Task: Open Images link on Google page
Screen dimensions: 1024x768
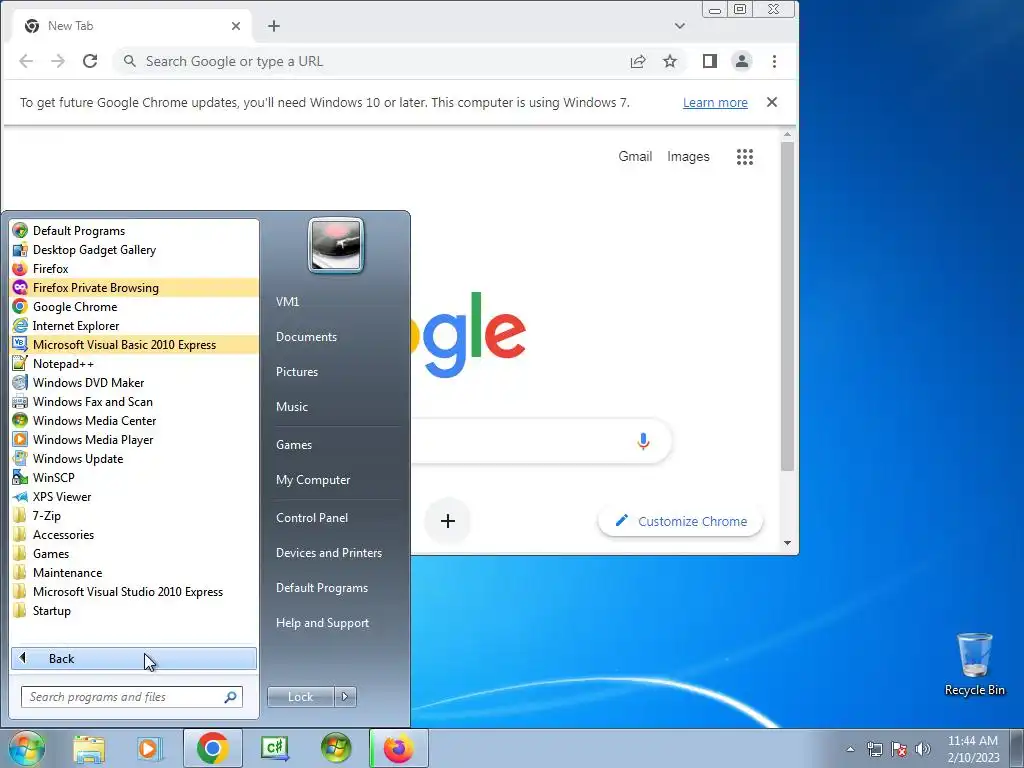Action: pyautogui.click(x=688, y=157)
